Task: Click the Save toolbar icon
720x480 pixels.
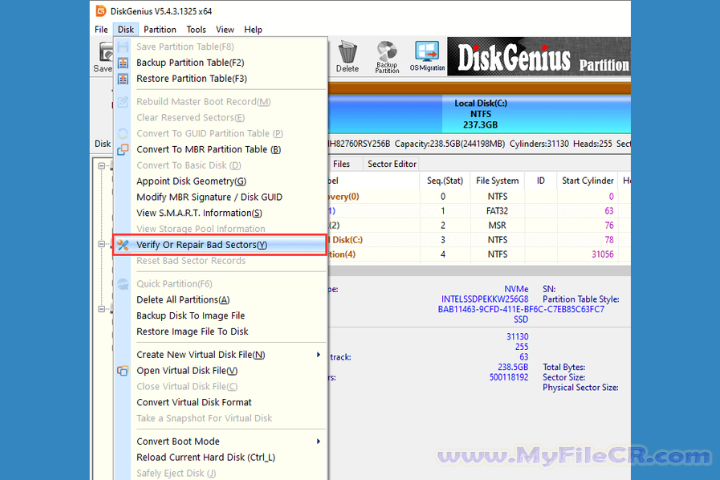Action: click(103, 57)
